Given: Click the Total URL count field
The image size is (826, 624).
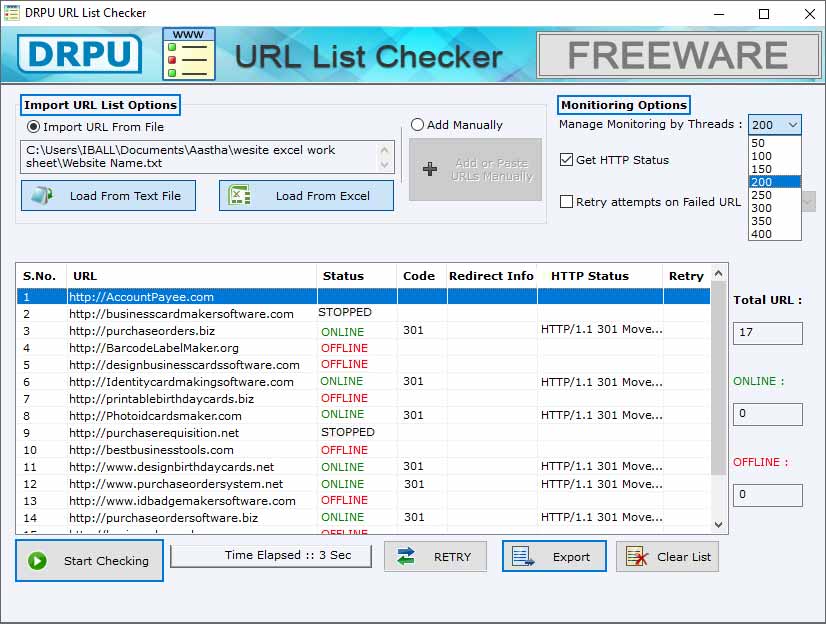Looking at the screenshot, I should pos(768,333).
